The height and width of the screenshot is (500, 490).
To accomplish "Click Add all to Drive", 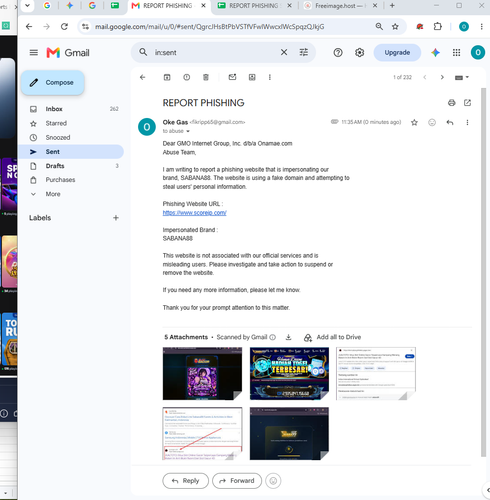I will click(x=332, y=337).
